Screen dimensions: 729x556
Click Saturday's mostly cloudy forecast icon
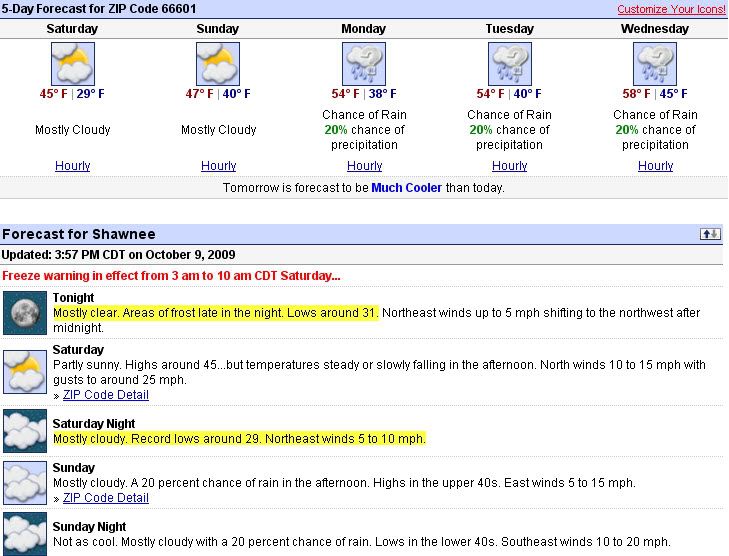pos(73,64)
